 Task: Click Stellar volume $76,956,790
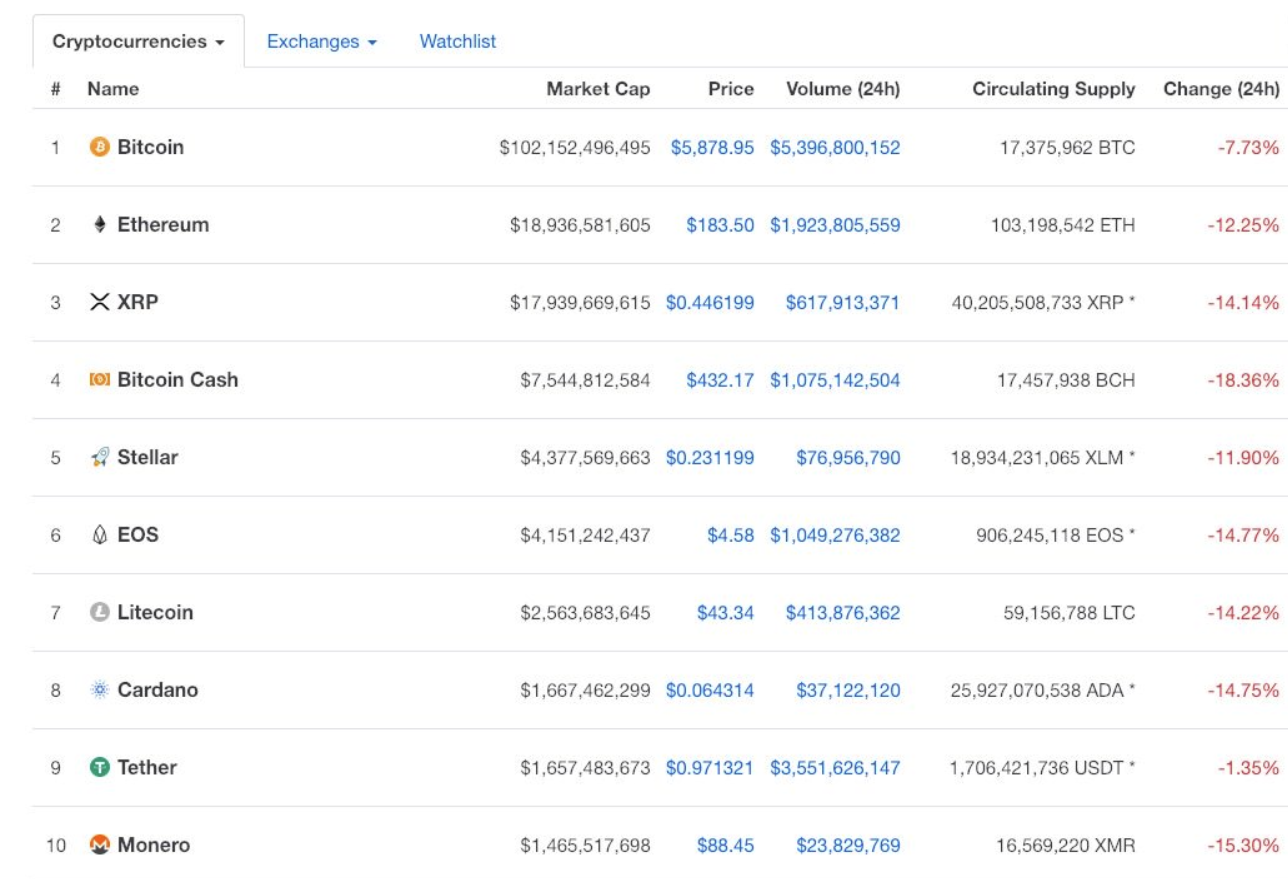[848, 458]
